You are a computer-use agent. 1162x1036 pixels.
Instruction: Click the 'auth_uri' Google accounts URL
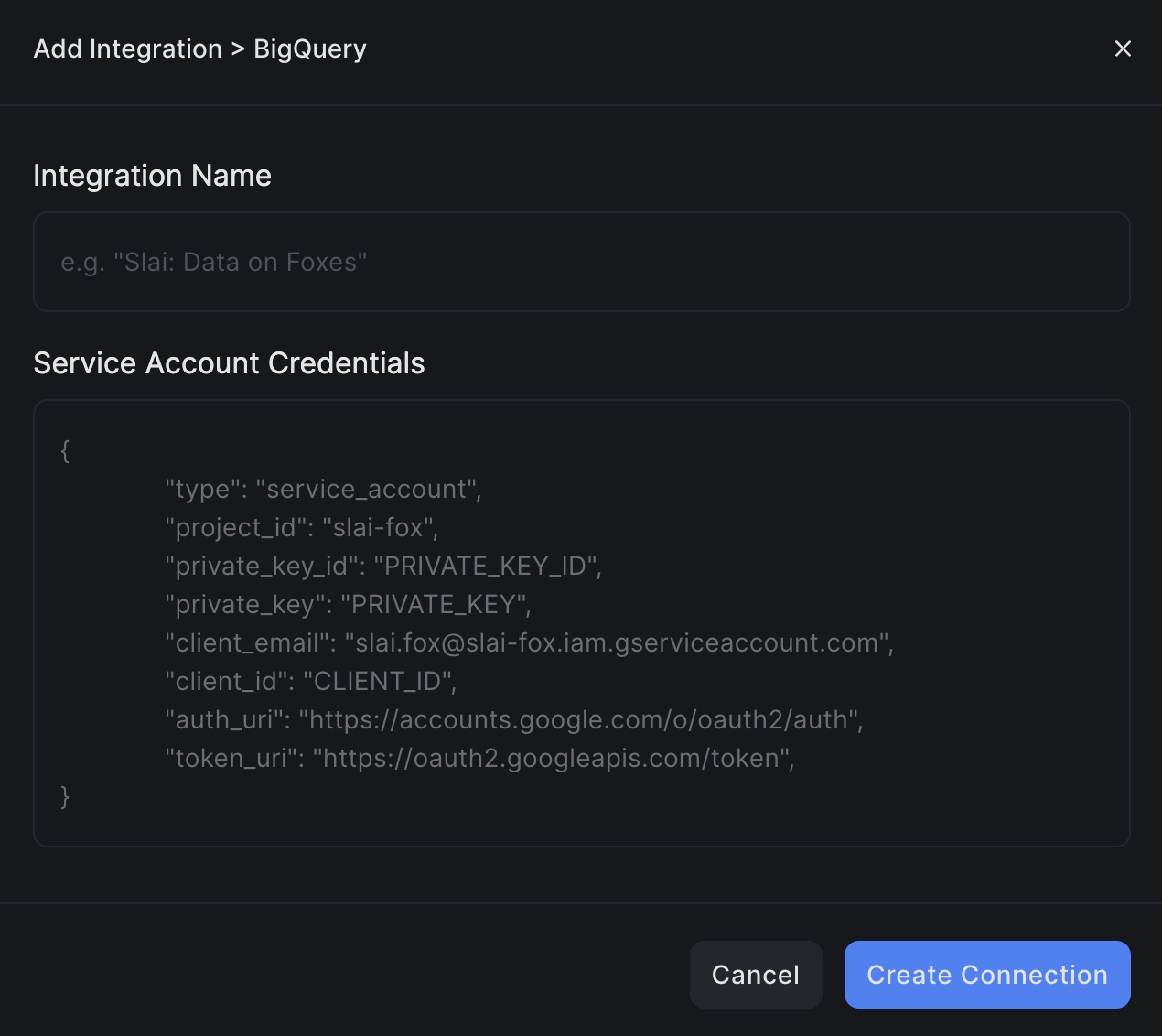(x=512, y=719)
